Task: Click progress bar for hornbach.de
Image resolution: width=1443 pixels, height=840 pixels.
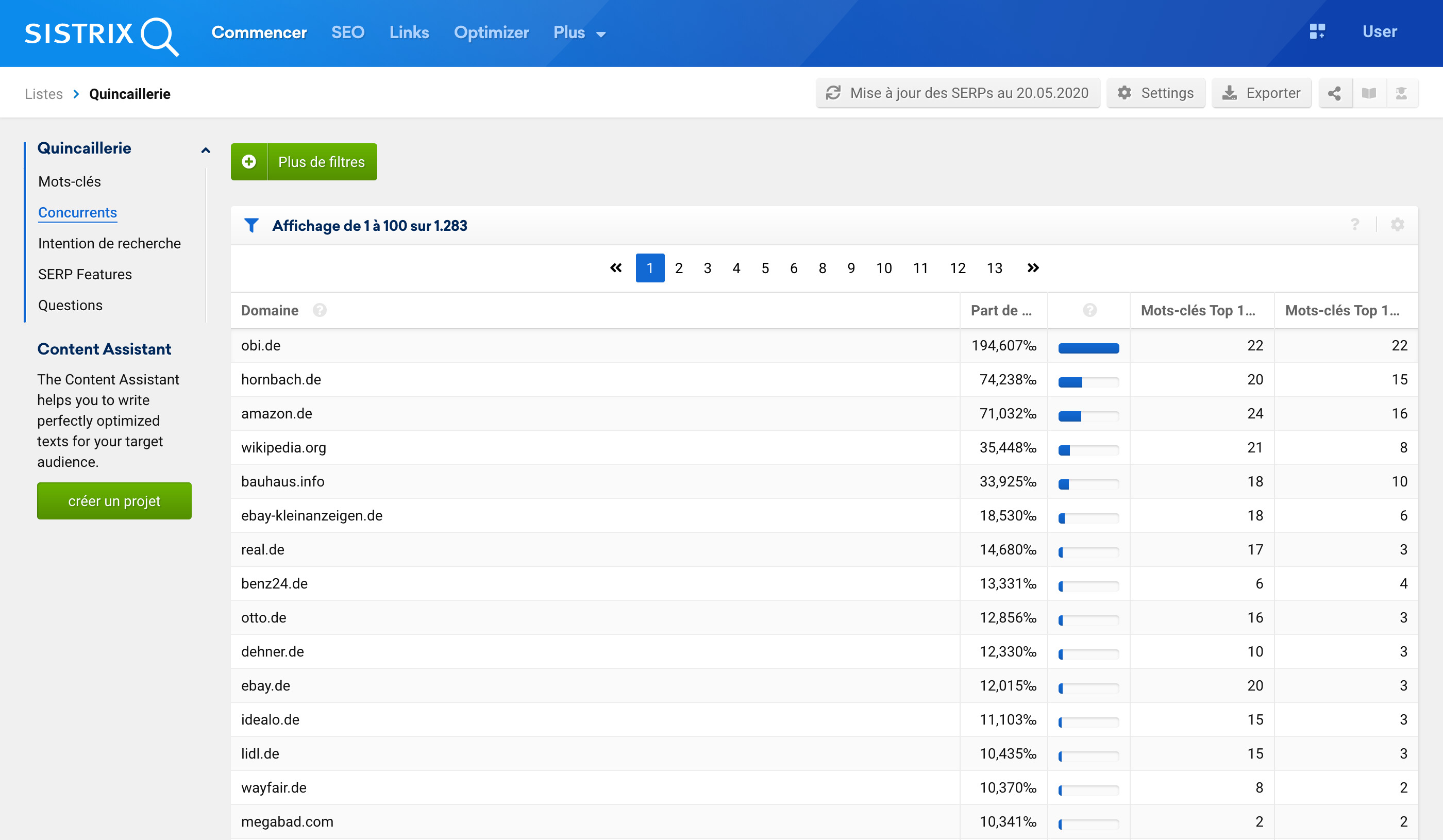Action: coord(1088,382)
